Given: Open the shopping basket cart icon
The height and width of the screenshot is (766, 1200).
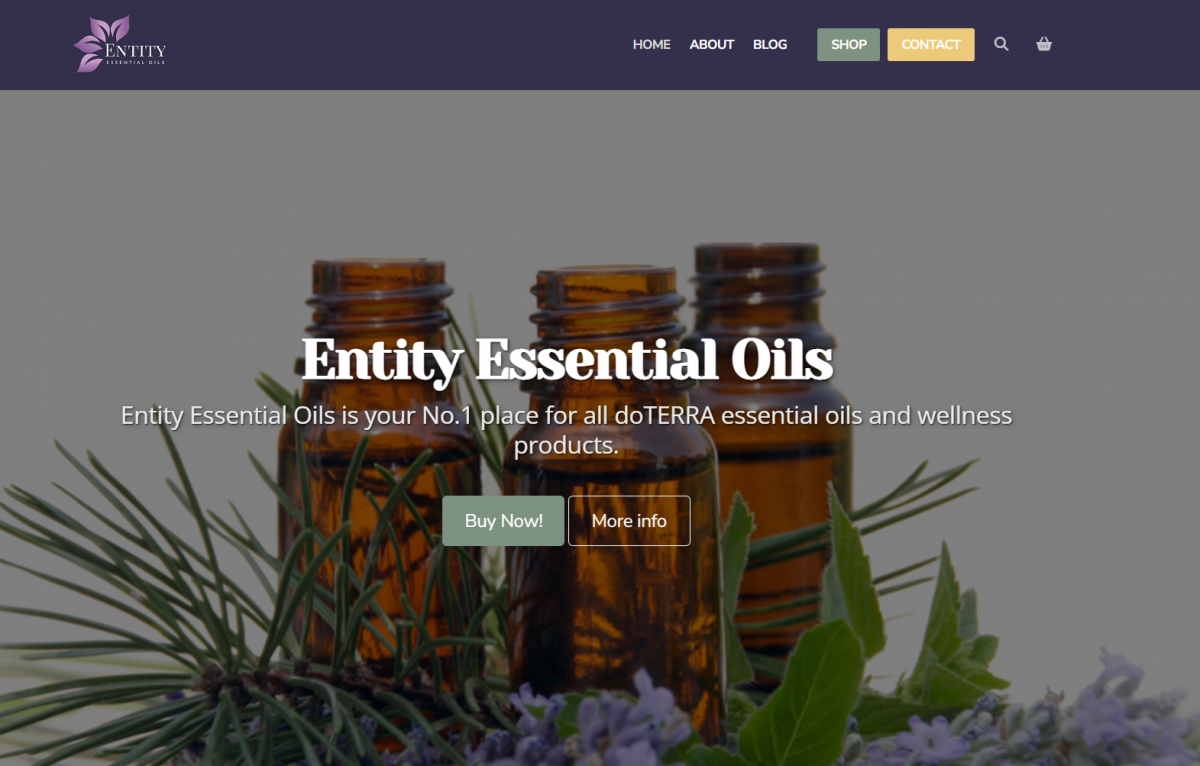Looking at the screenshot, I should click(x=1044, y=44).
